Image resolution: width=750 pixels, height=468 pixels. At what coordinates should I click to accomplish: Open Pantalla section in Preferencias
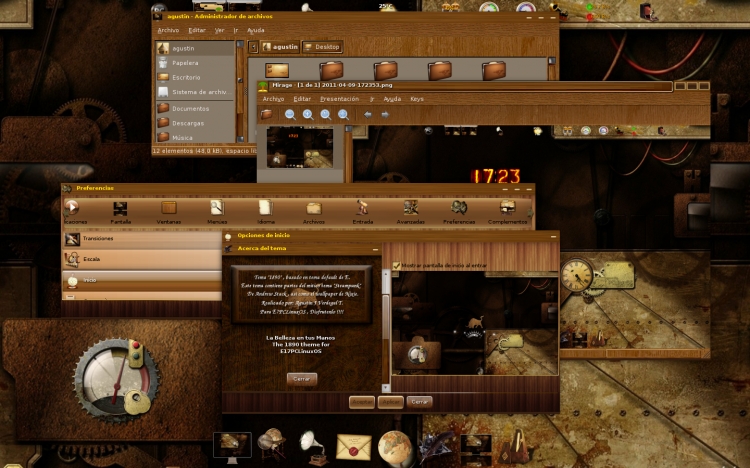pyautogui.click(x=121, y=212)
